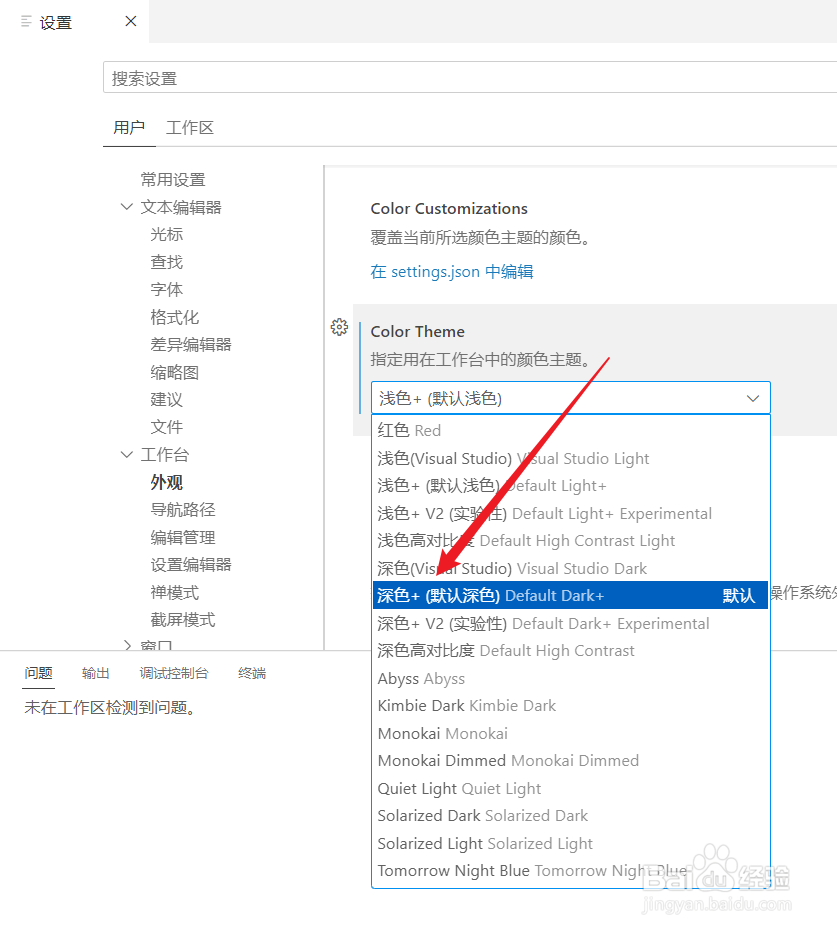Click the Color Theme dropdown chevron arrow

tap(753, 398)
